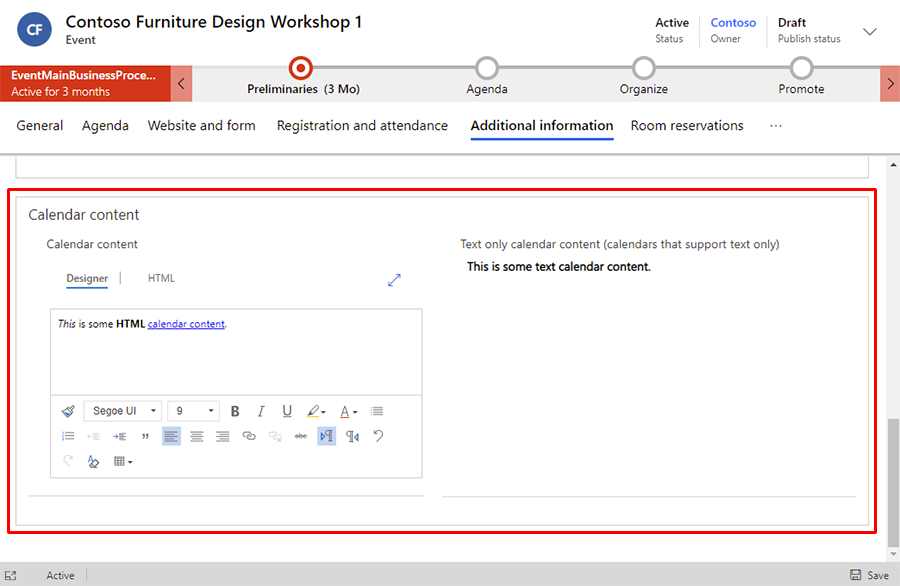Image resolution: width=900 pixels, height=586 pixels.
Task: Edit the text only calendar content field
Action: click(x=649, y=267)
